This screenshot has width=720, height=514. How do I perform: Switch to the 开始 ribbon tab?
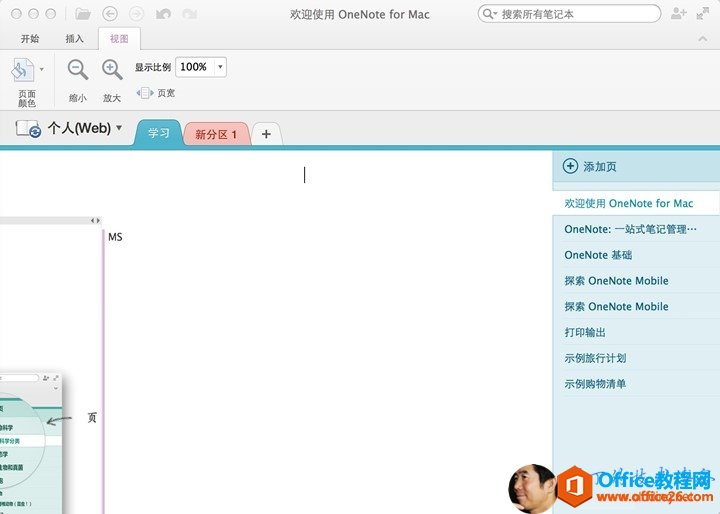[x=30, y=38]
